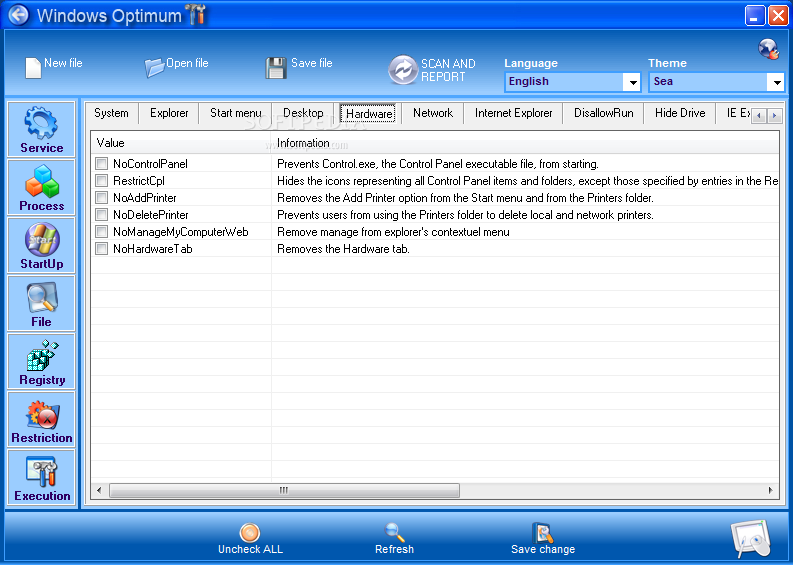
Task: Click the Save file floppy disk icon
Action: pyautogui.click(x=276, y=68)
